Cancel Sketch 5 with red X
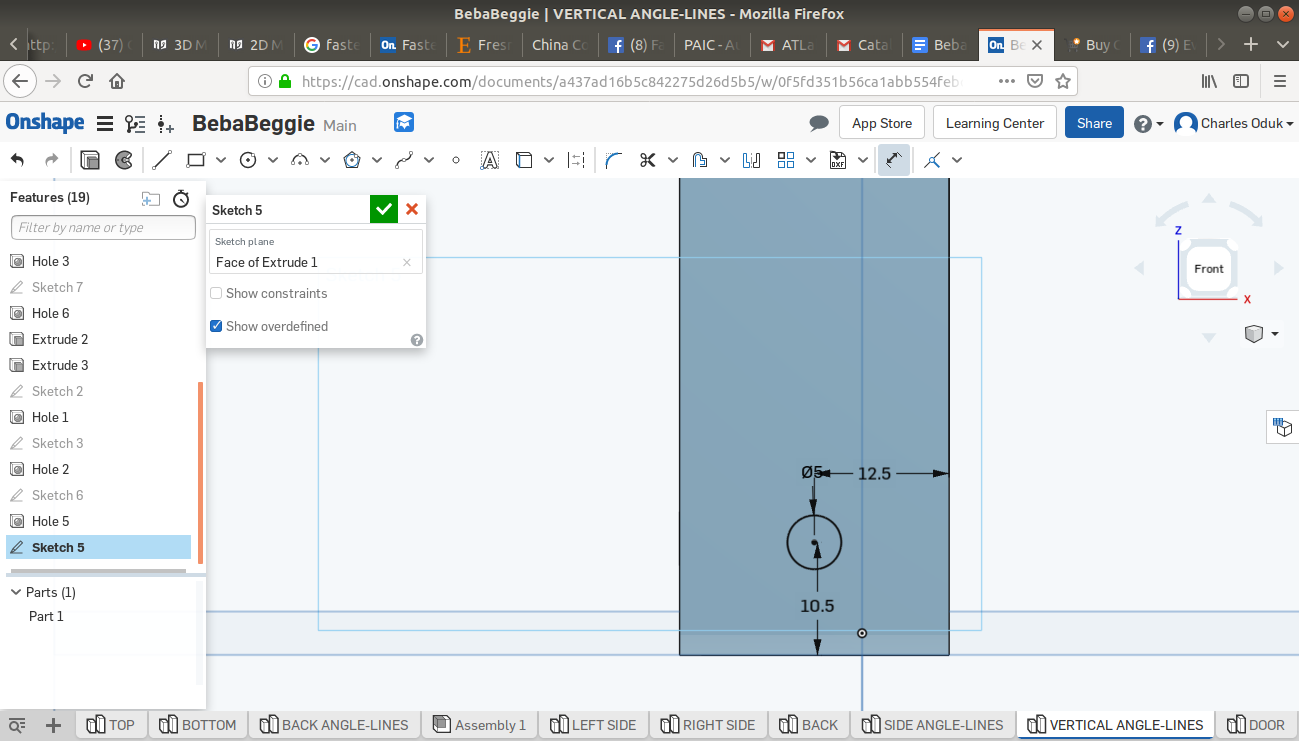This screenshot has height=741, width=1299. pos(412,210)
